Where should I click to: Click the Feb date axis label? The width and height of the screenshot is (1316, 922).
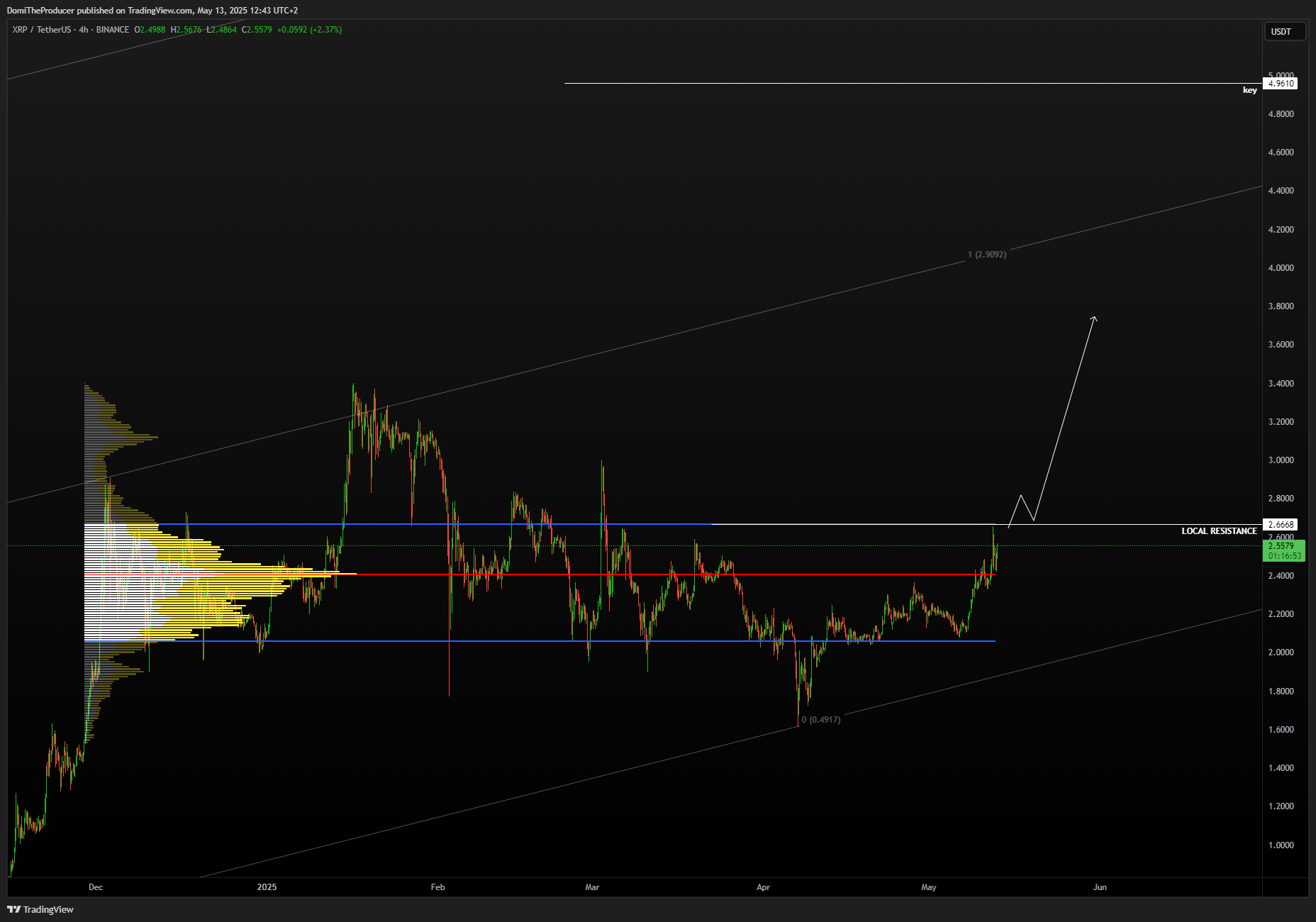(438, 887)
